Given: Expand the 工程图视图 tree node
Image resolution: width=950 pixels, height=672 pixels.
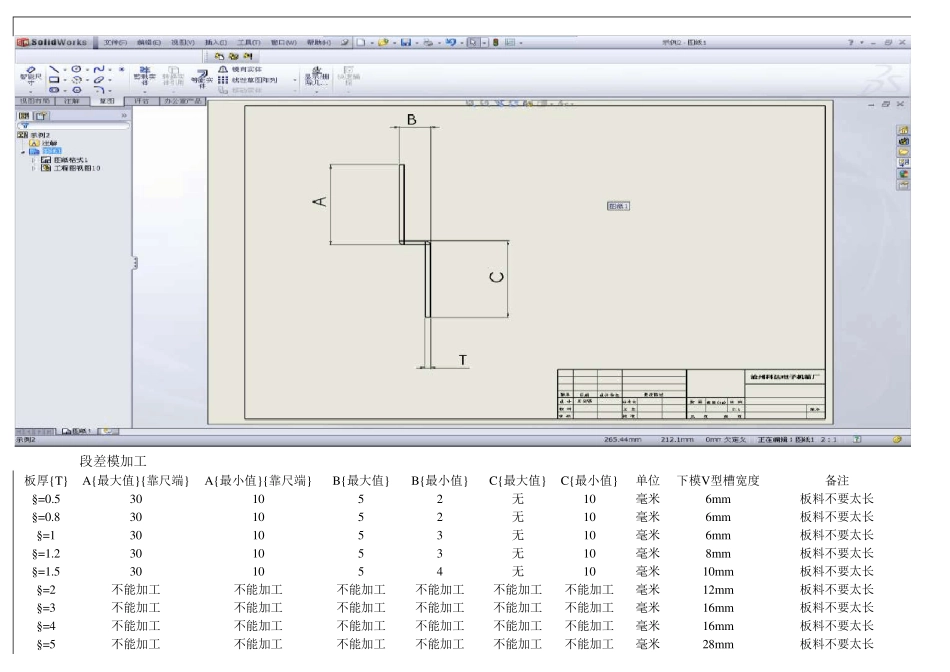Looking at the screenshot, I should pyautogui.click(x=34, y=169).
